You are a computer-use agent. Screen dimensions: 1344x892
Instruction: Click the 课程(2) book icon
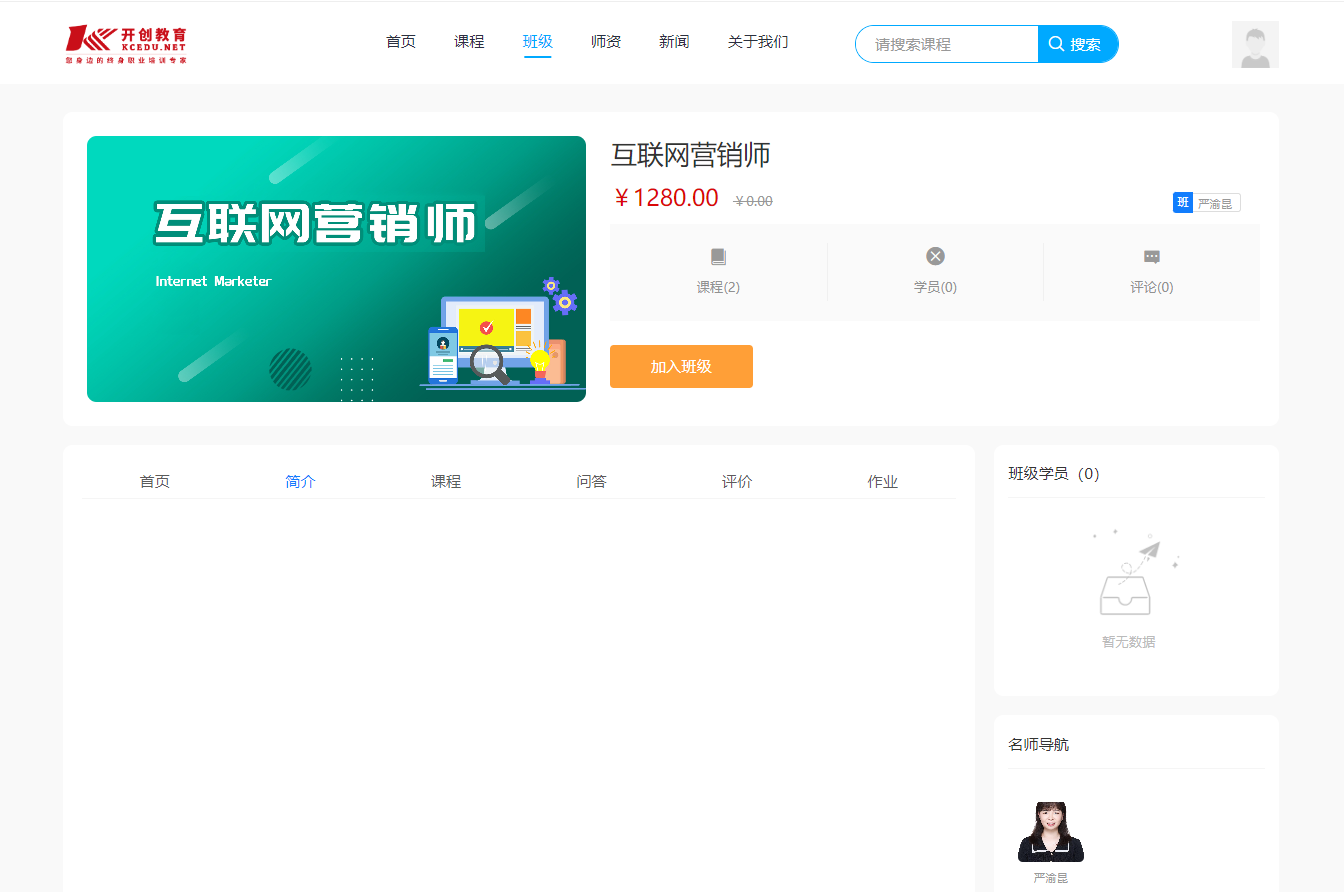click(718, 257)
